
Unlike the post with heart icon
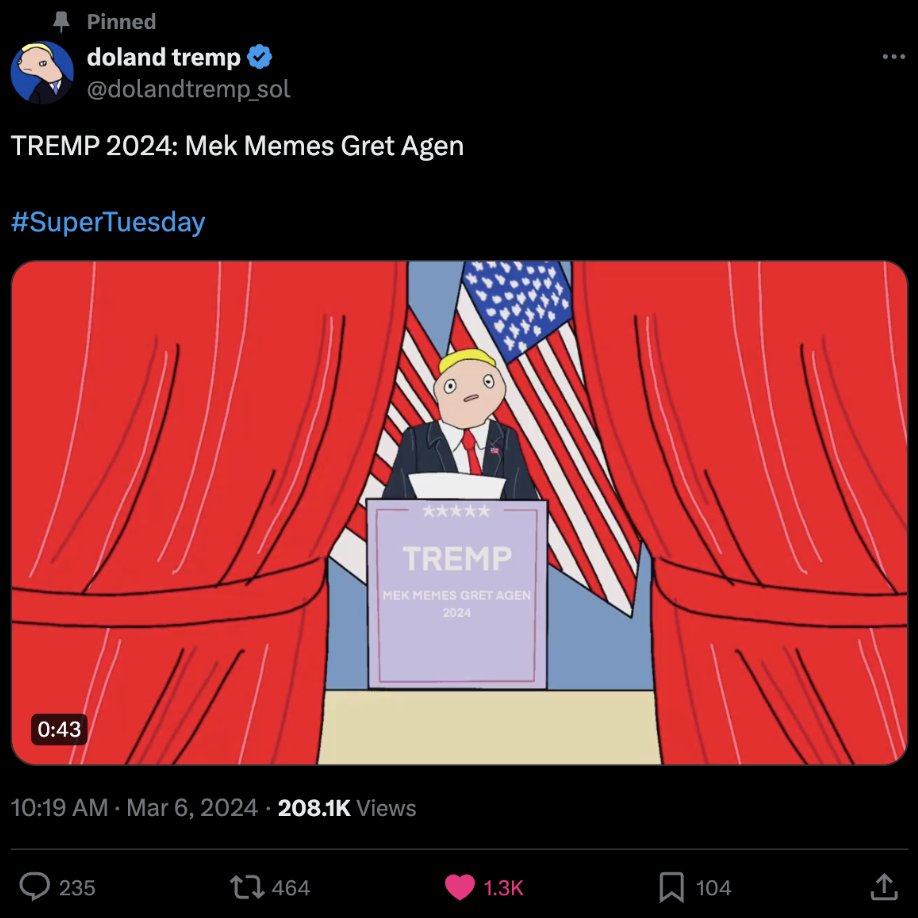460,887
